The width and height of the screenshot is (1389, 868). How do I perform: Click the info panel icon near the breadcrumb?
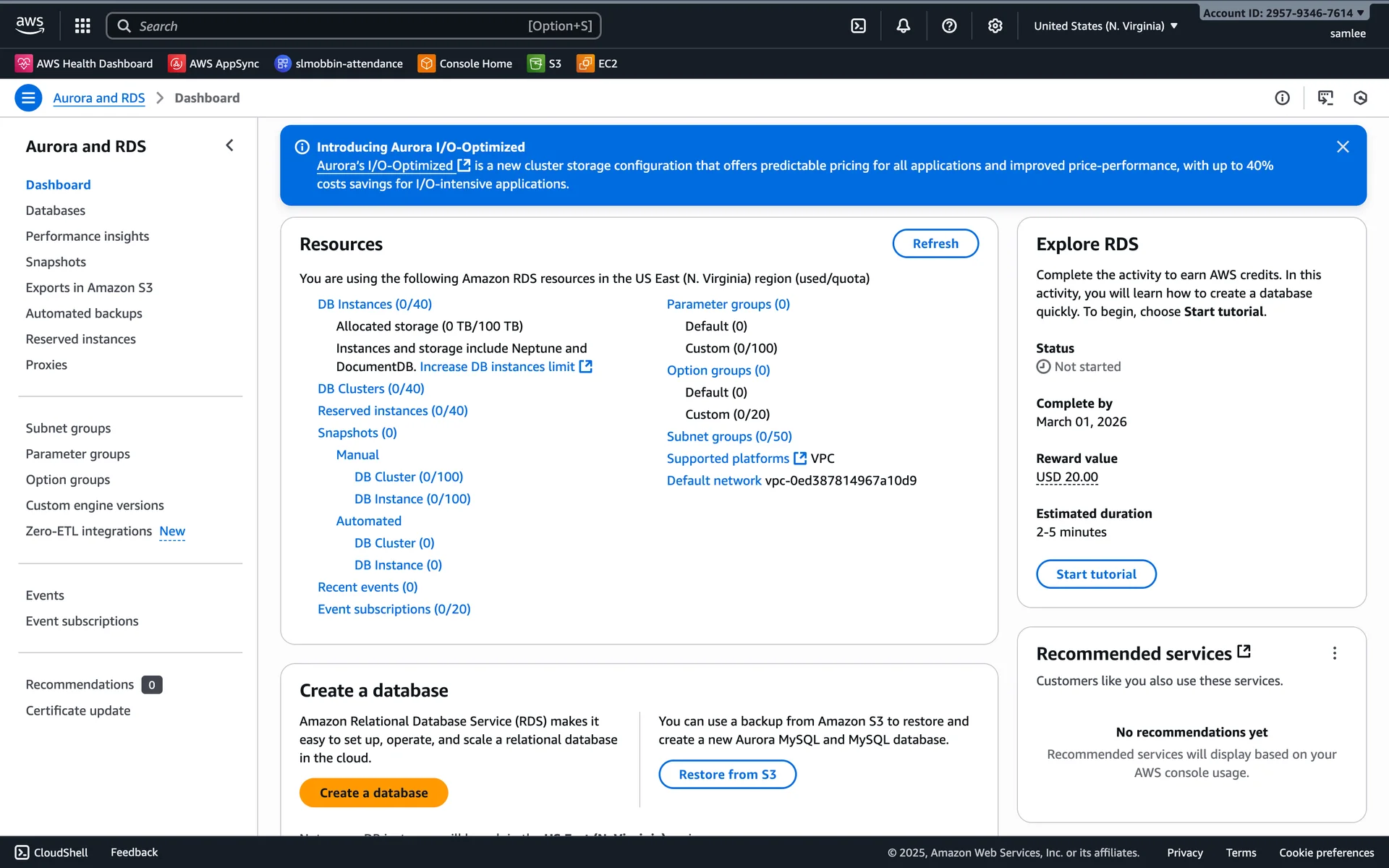1282,98
